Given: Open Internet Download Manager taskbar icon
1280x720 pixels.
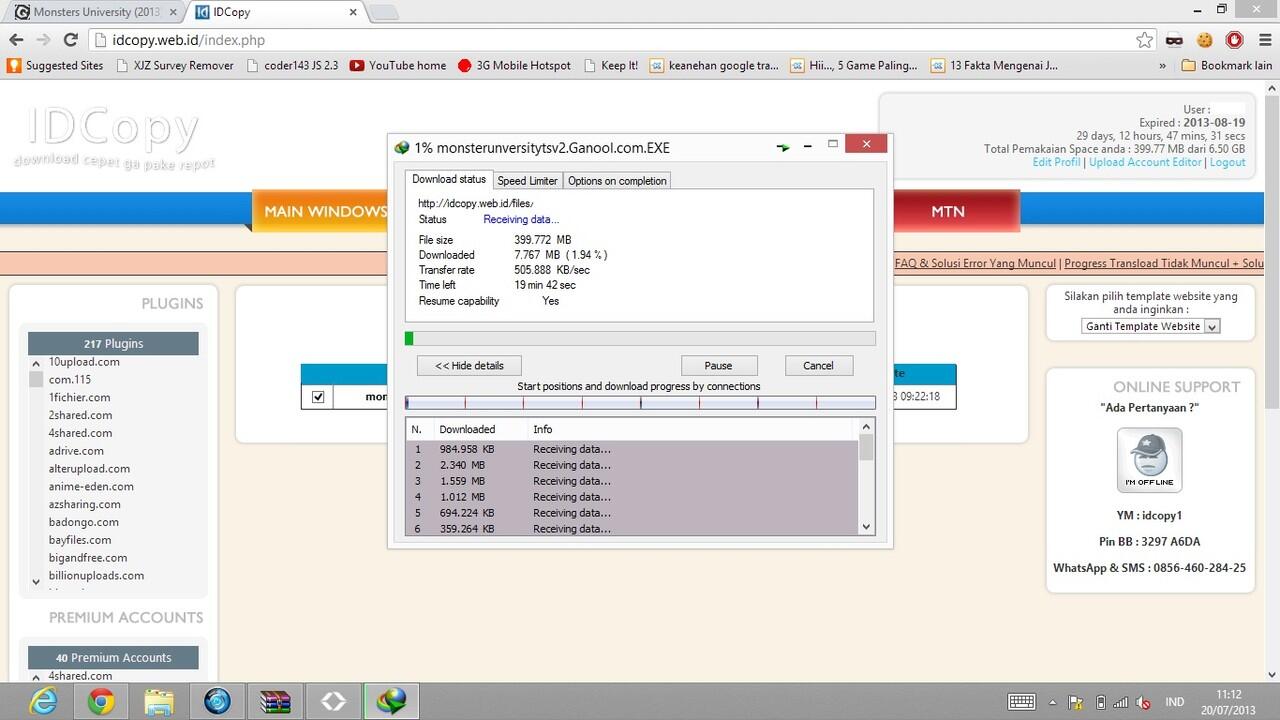Looking at the screenshot, I should point(391,701).
